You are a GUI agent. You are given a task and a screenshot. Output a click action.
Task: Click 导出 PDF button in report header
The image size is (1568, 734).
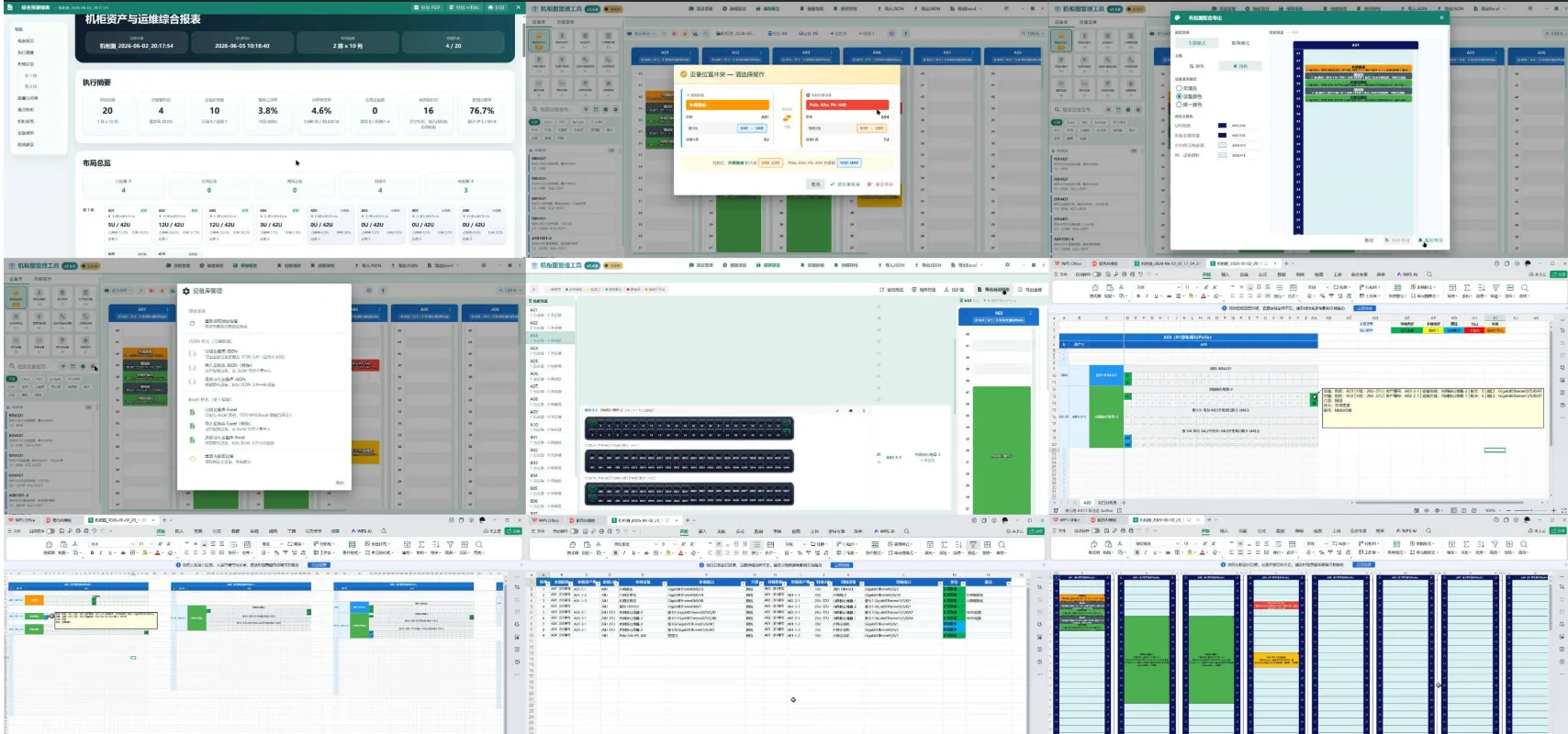tap(427, 7)
